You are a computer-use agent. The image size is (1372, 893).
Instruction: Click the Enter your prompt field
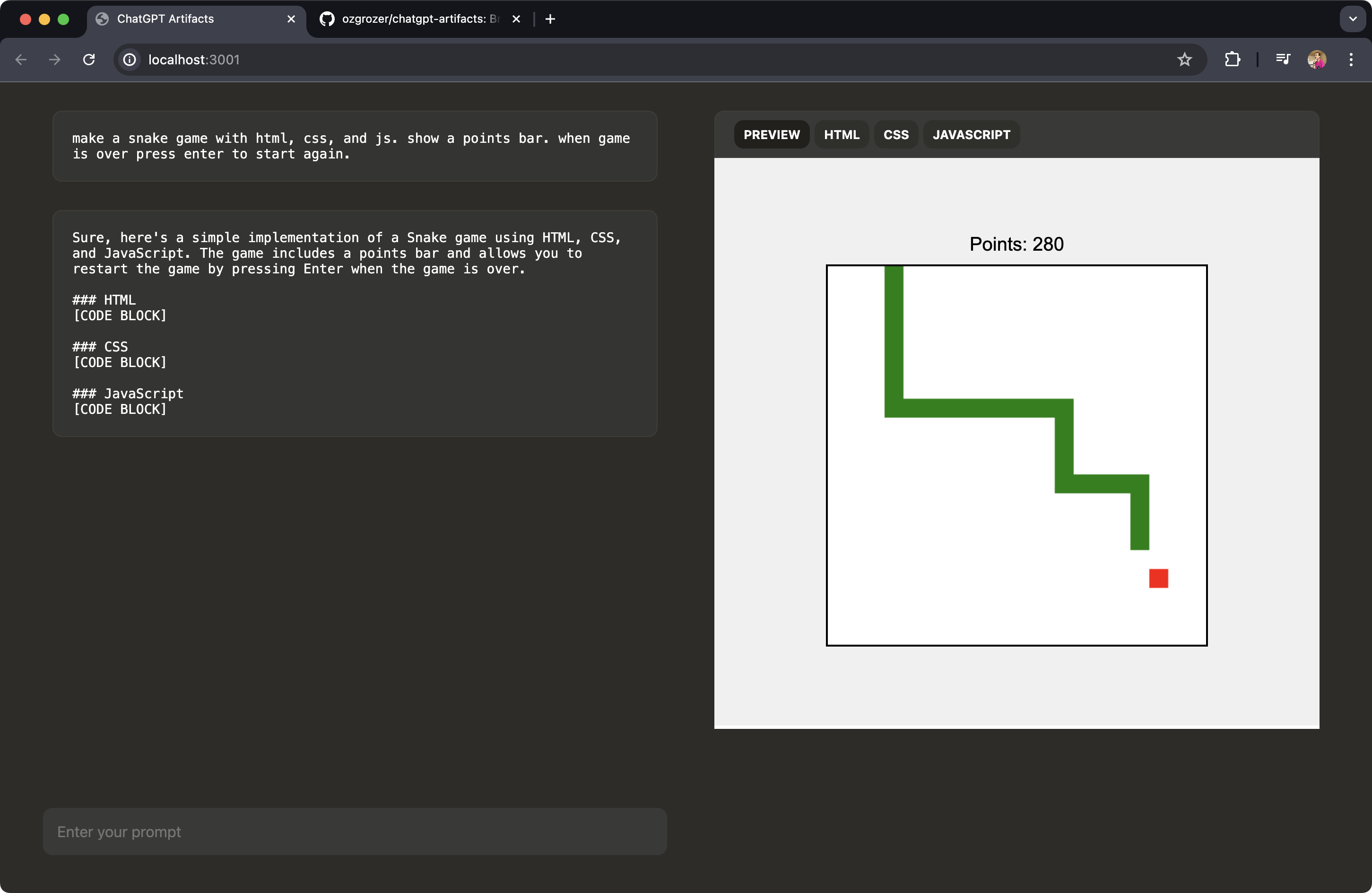[x=355, y=831]
